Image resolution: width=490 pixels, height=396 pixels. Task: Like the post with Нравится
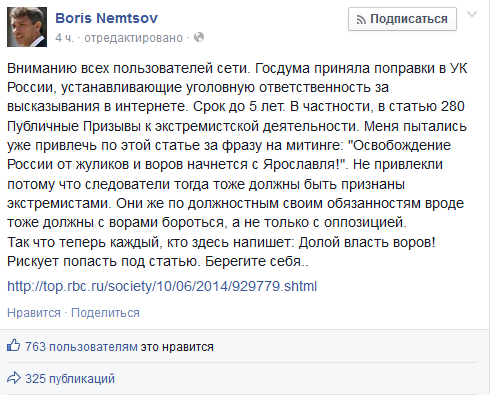tap(34, 313)
